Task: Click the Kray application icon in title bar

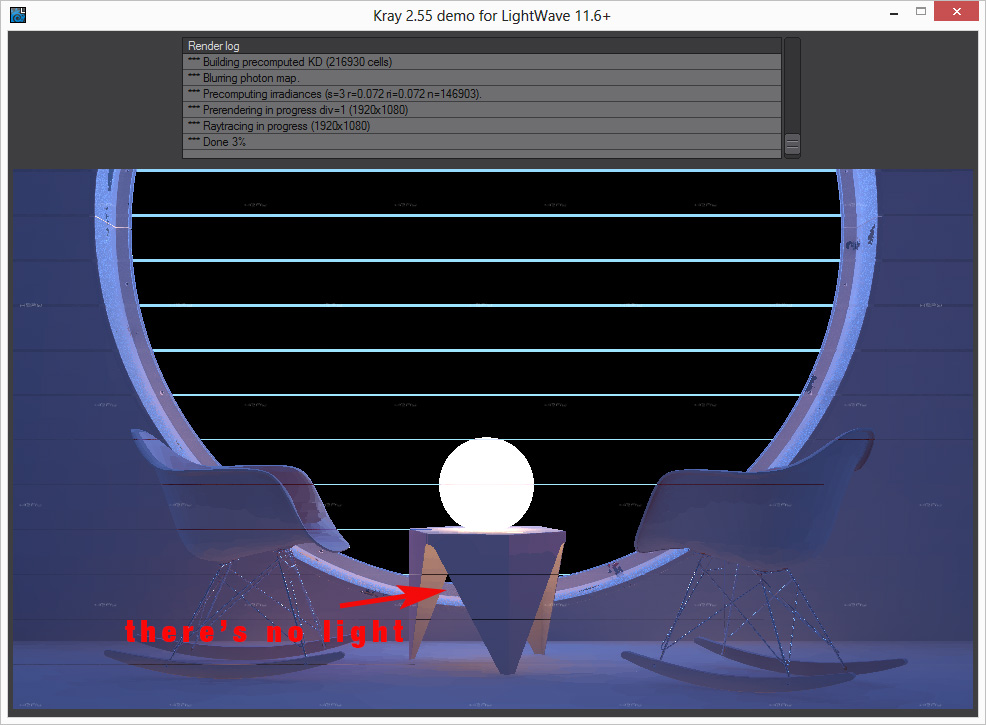Action: point(18,15)
